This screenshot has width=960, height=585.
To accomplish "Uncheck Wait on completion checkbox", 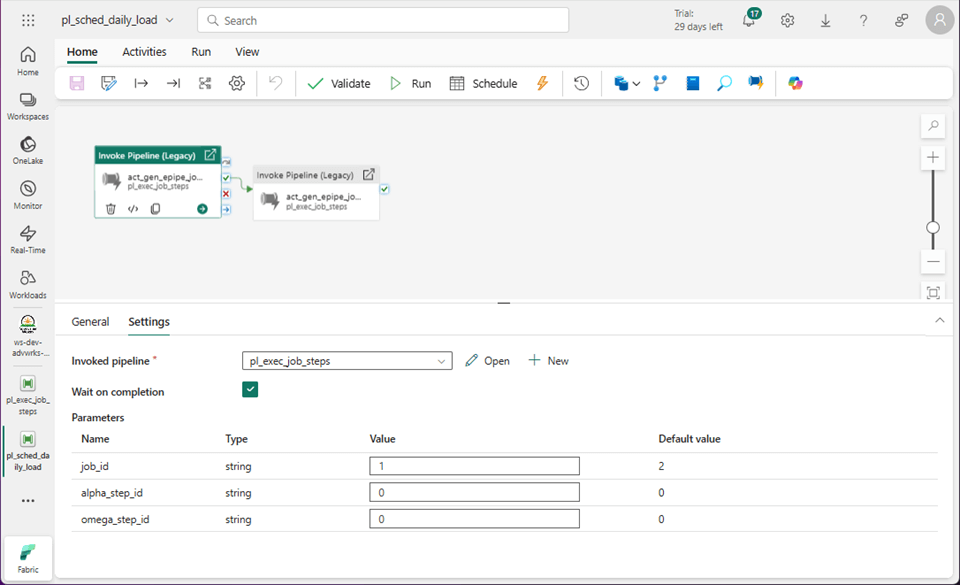I will tap(250, 390).
